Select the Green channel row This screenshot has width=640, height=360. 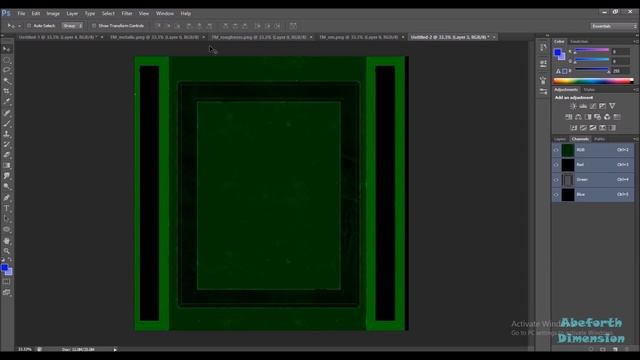[593, 180]
